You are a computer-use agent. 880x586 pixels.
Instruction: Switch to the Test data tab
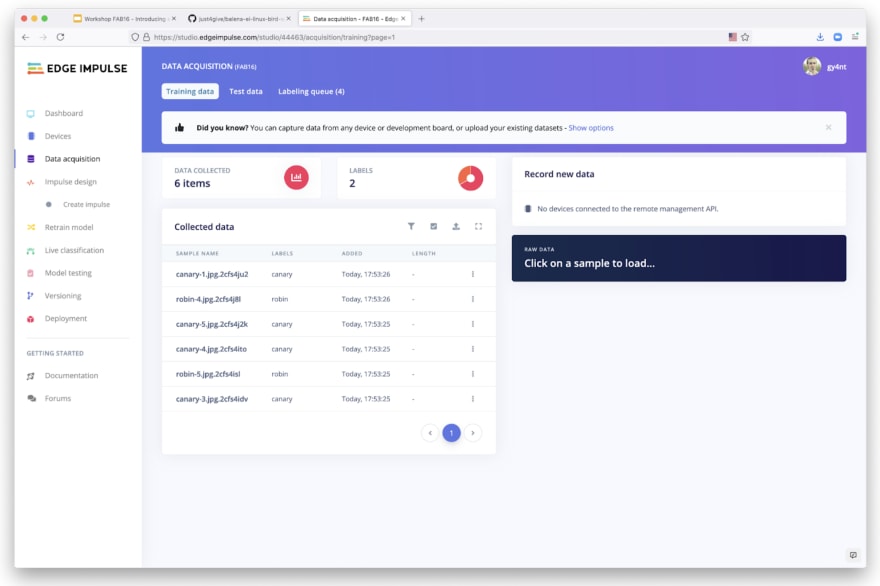click(x=246, y=91)
